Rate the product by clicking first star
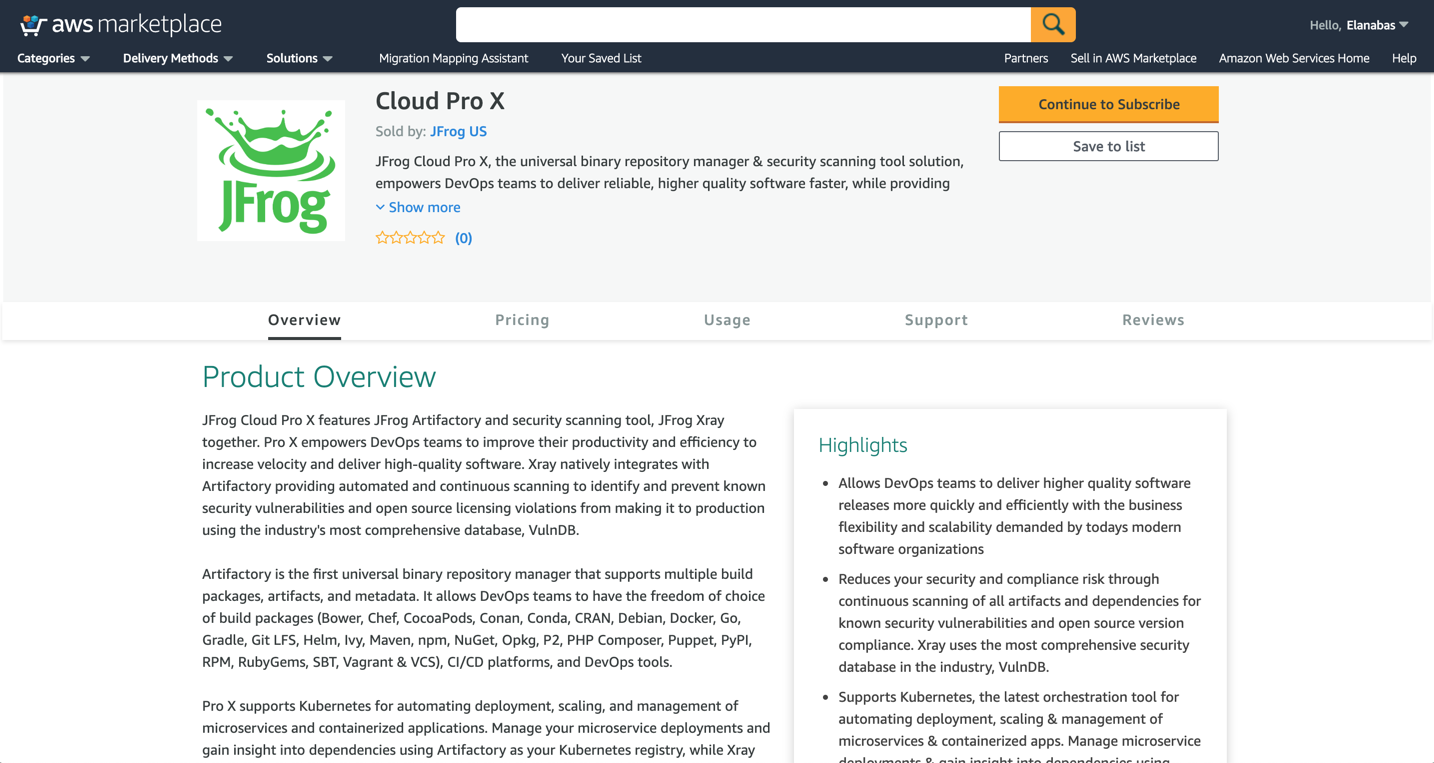Screen dimensions: 1434x763 point(382,237)
